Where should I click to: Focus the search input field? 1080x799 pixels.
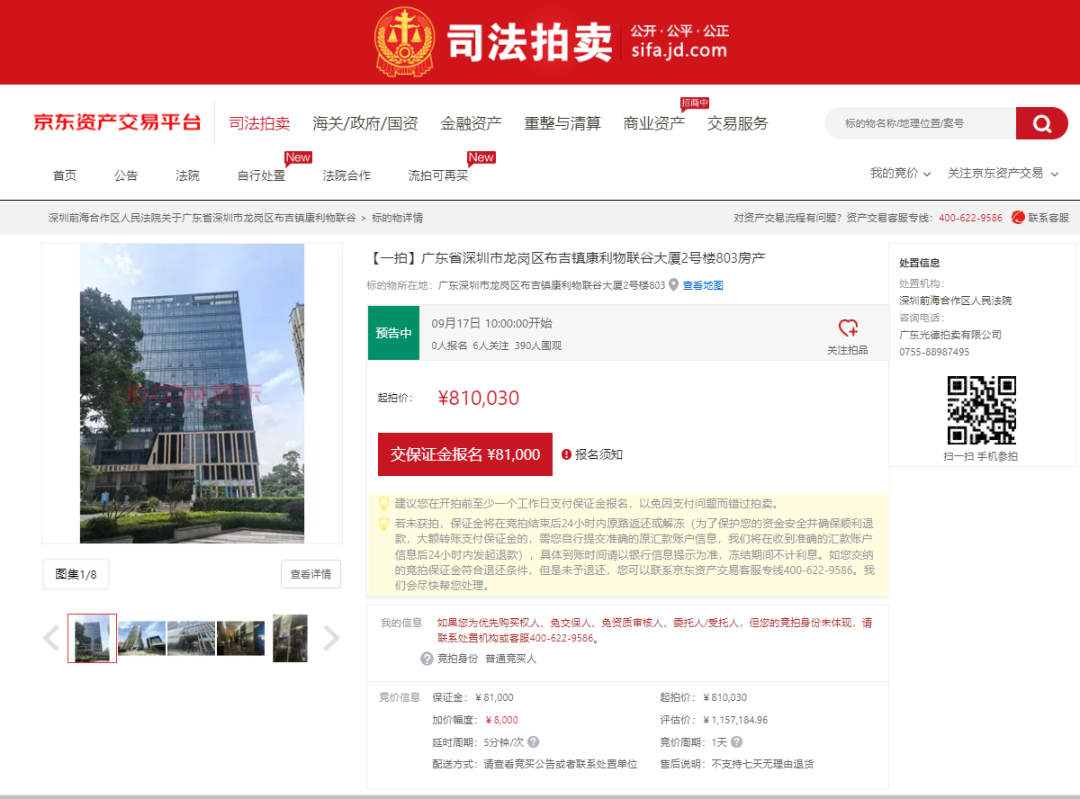point(920,123)
